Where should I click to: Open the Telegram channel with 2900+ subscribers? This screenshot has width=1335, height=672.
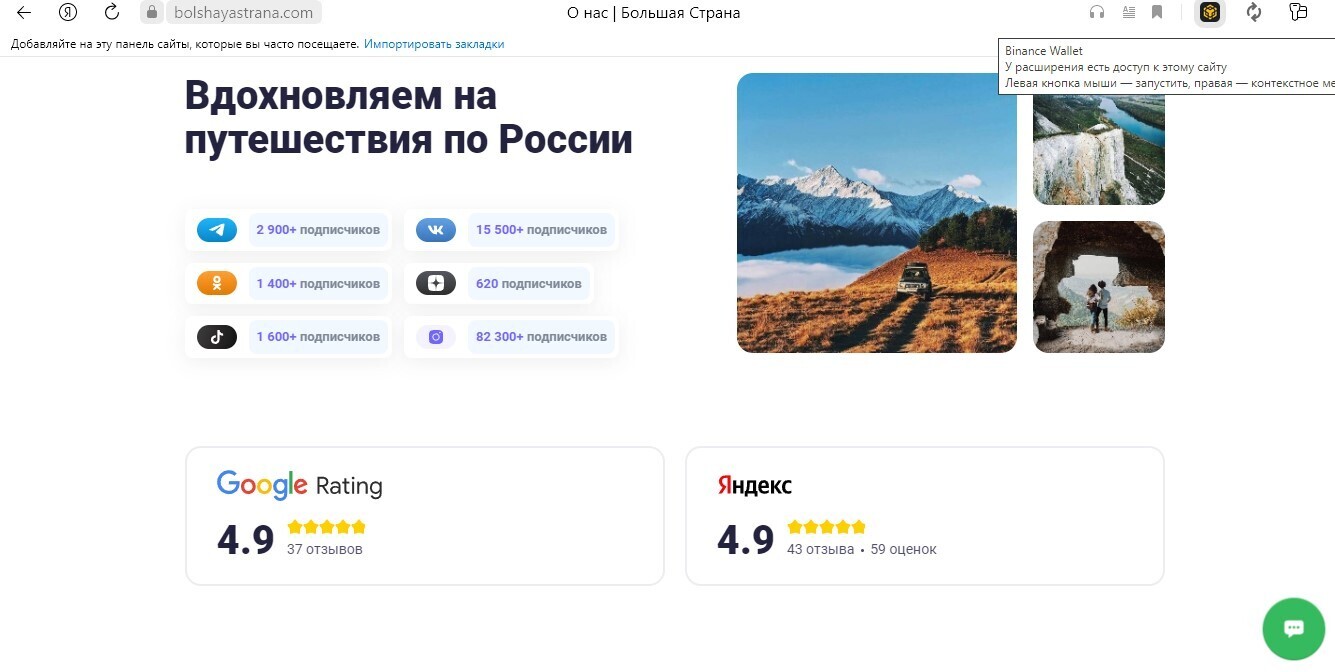pos(288,229)
